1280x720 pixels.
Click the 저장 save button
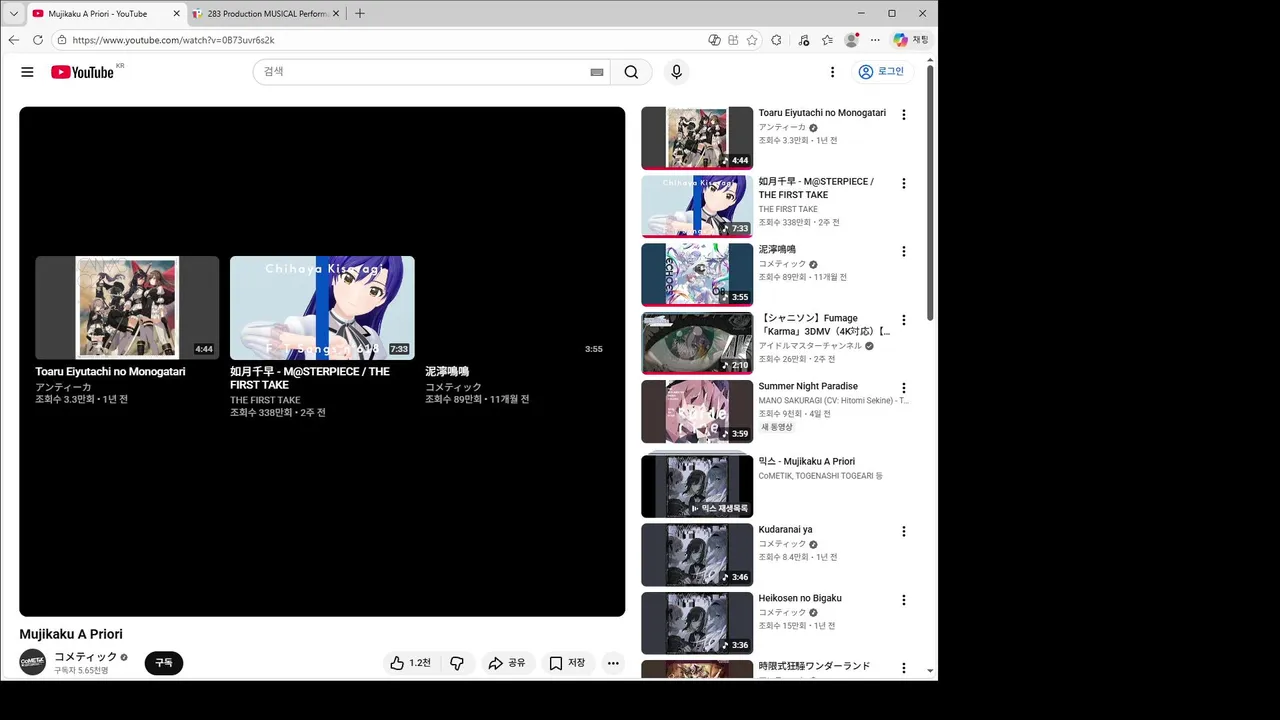(568, 663)
